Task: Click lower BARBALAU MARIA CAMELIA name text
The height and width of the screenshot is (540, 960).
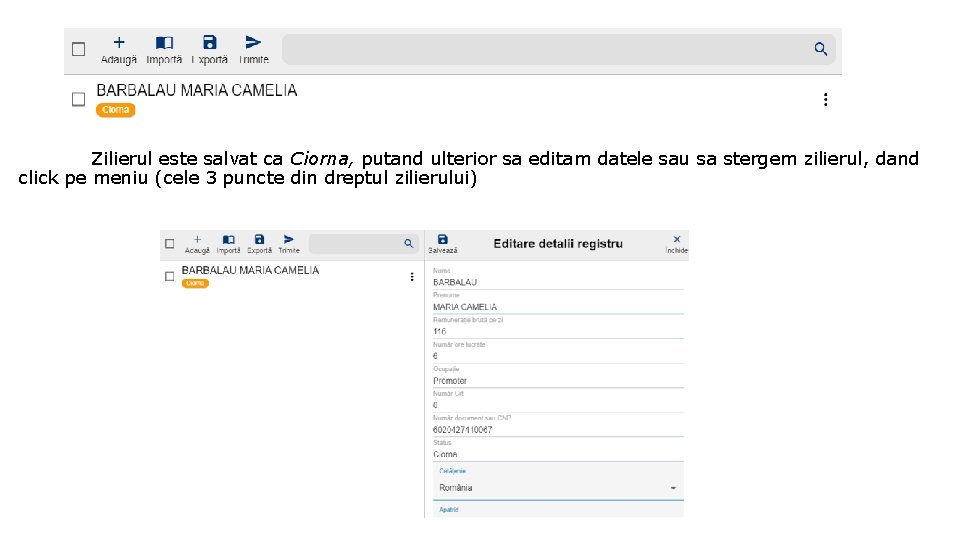Action: (250, 270)
